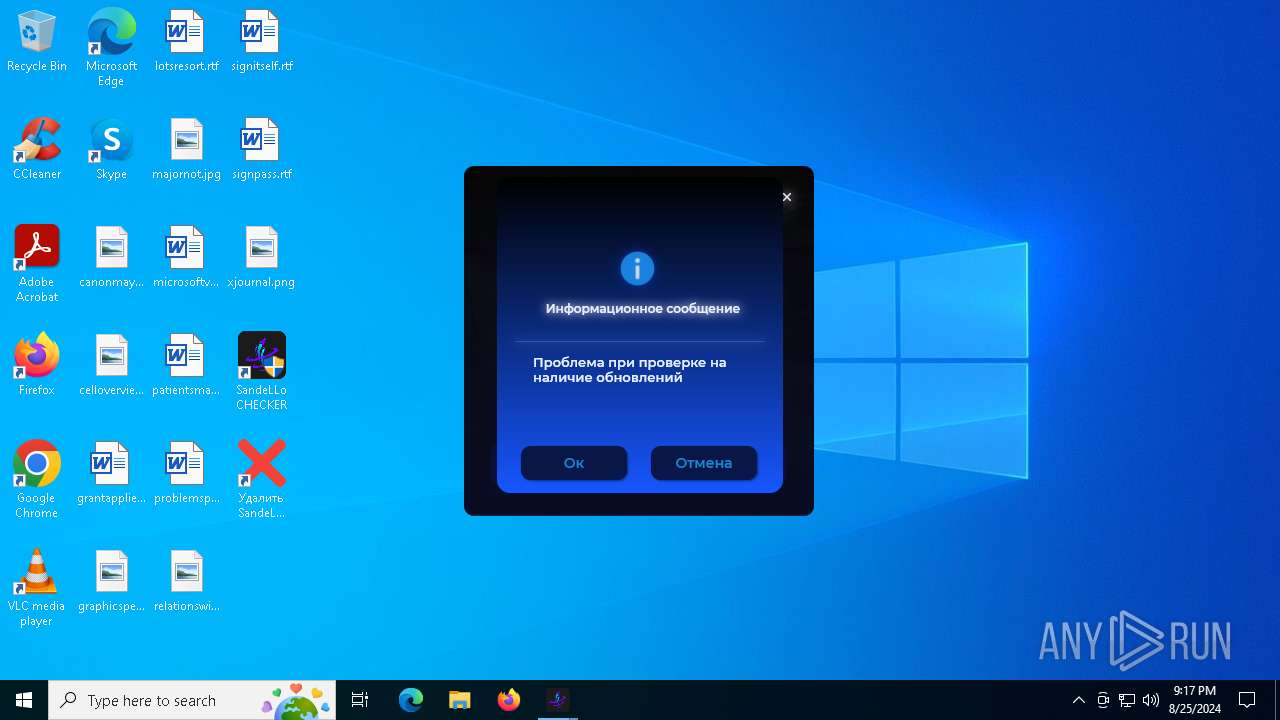Select problemsp document icon
The width and height of the screenshot is (1280, 720).
[x=187, y=474]
